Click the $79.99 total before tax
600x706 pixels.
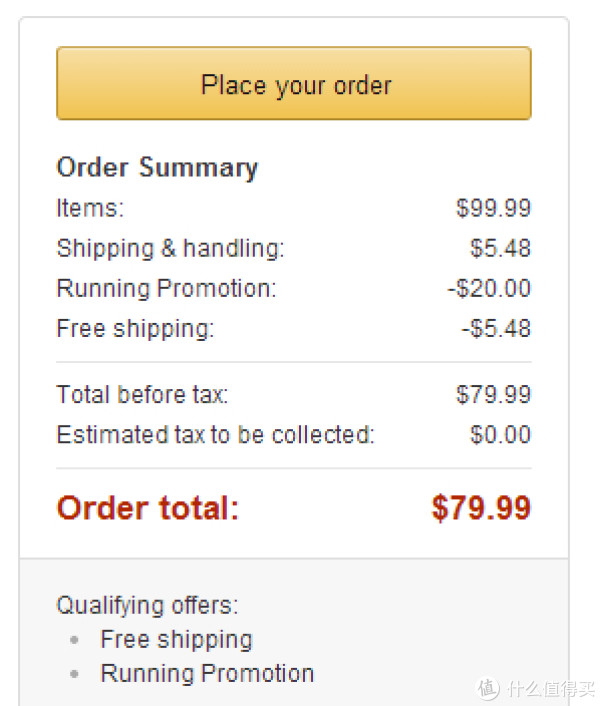pyautogui.click(x=494, y=394)
